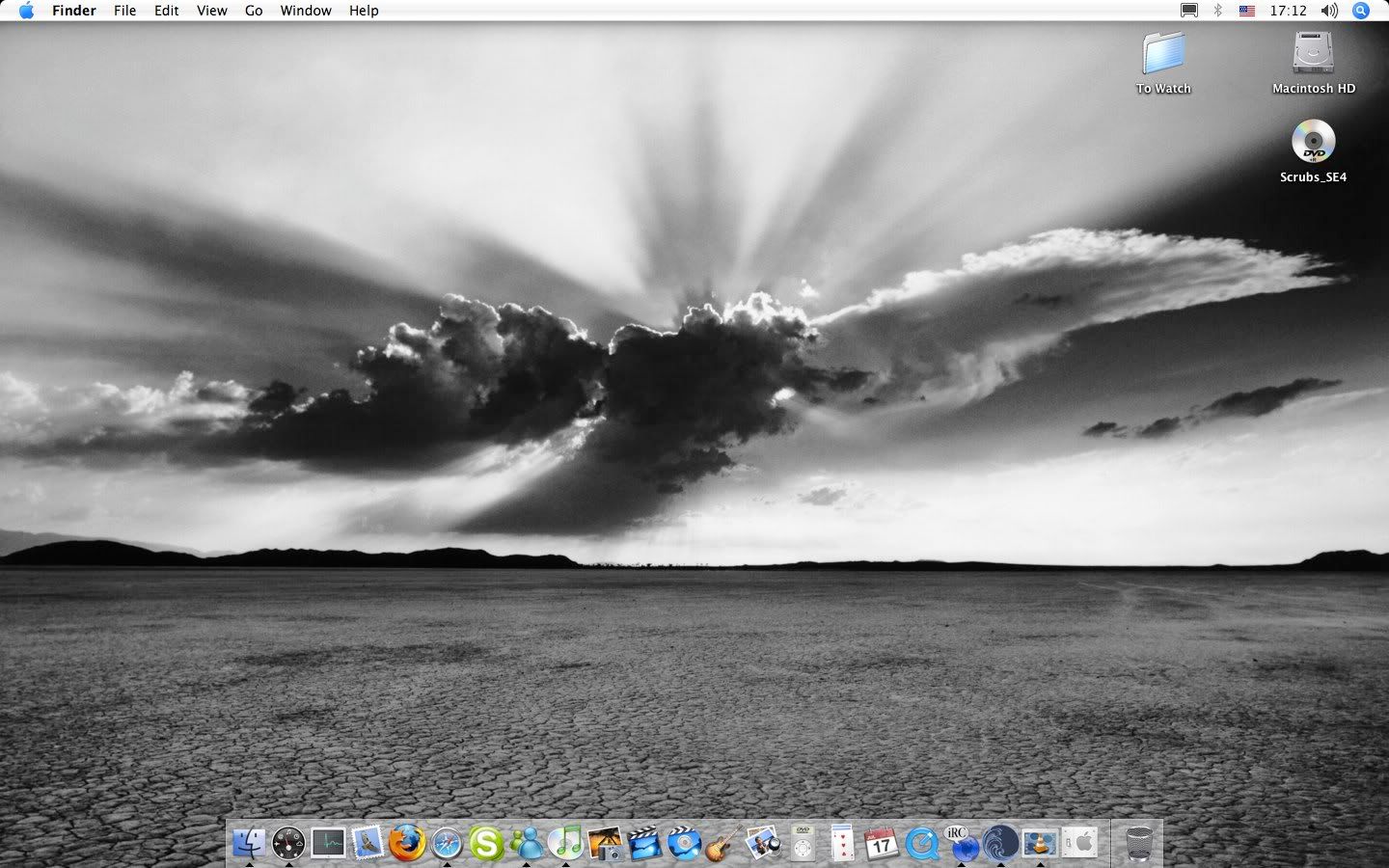
Task: Select the To Watch folder on desktop
Action: [x=1163, y=63]
